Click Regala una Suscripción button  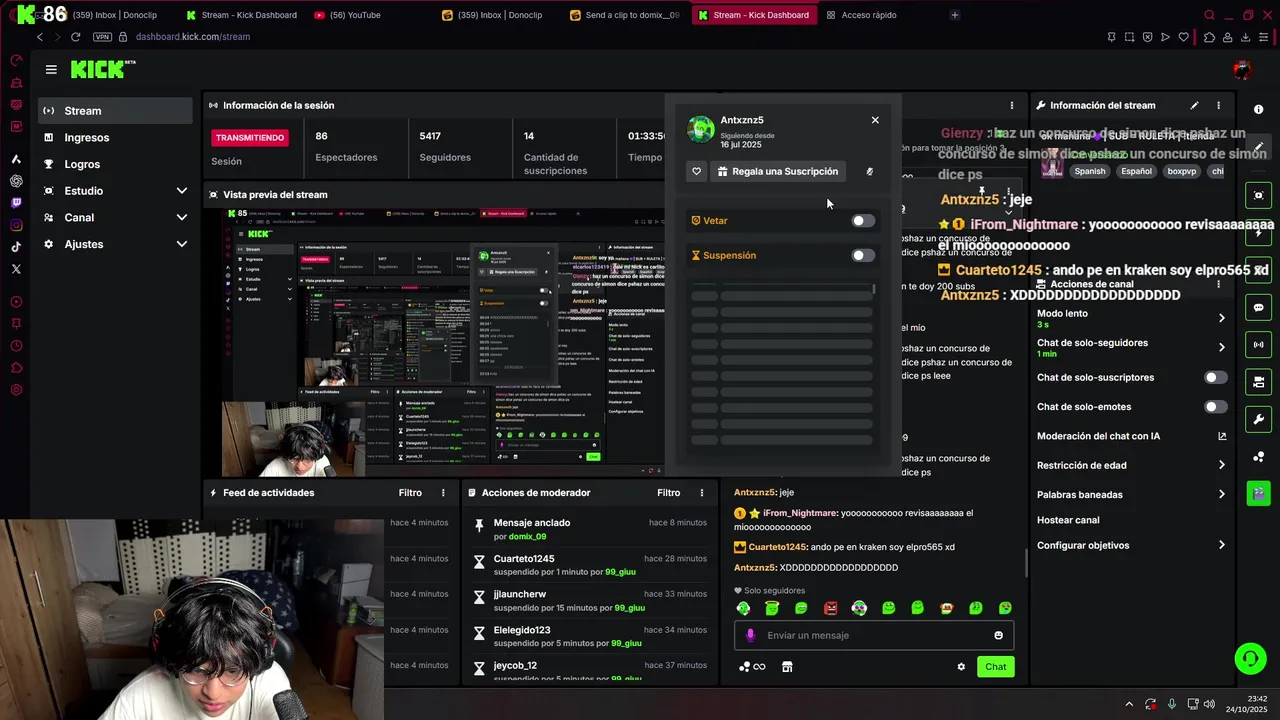pyautogui.click(x=777, y=171)
